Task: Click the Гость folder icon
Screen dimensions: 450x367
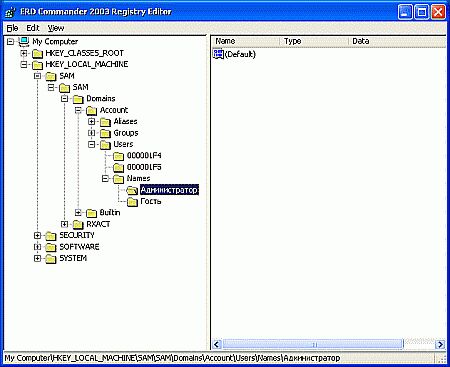Action: coord(132,202)
